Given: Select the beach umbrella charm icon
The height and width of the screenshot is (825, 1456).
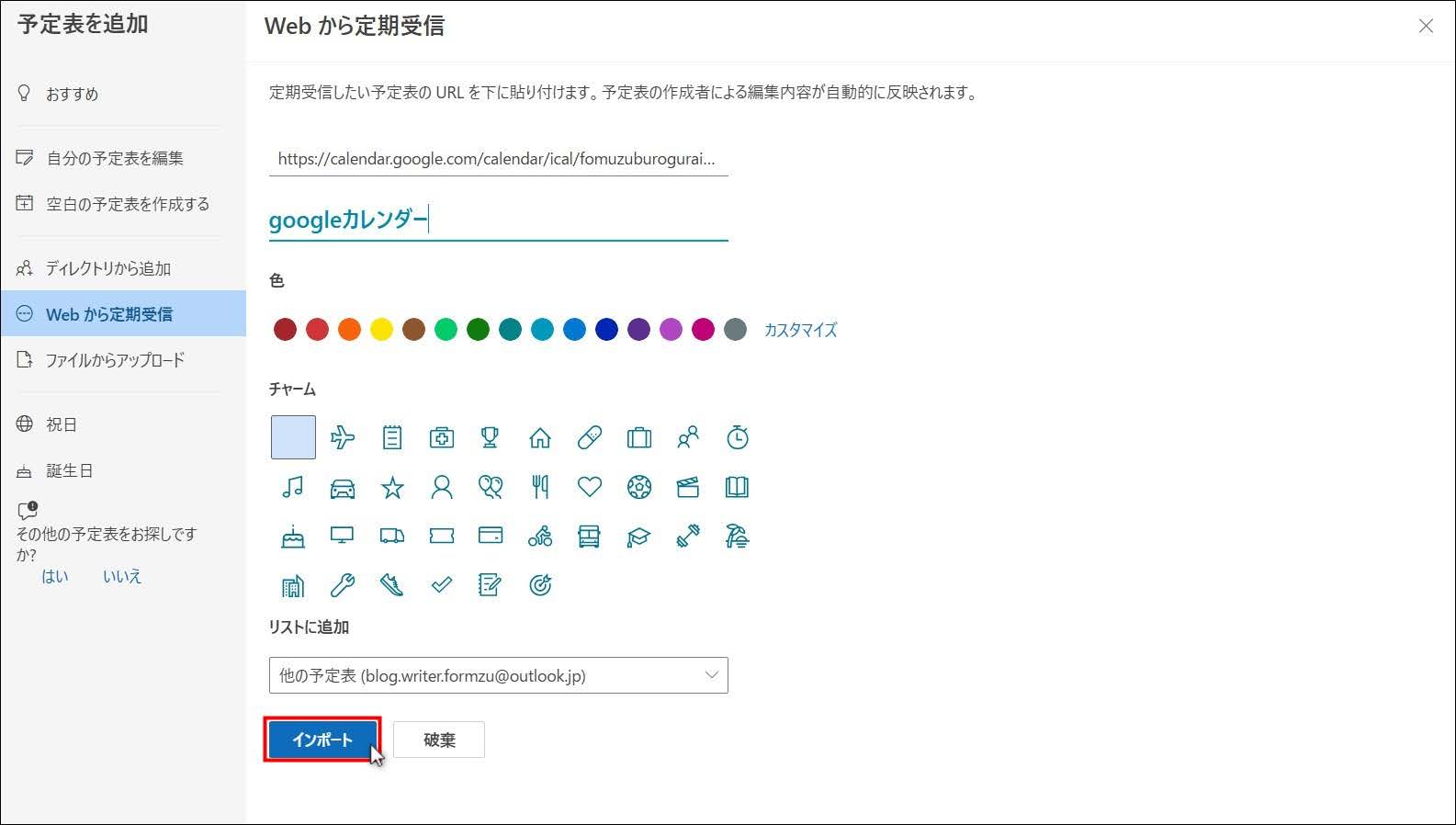Looking at the screenshot, I should coord(738,537).
